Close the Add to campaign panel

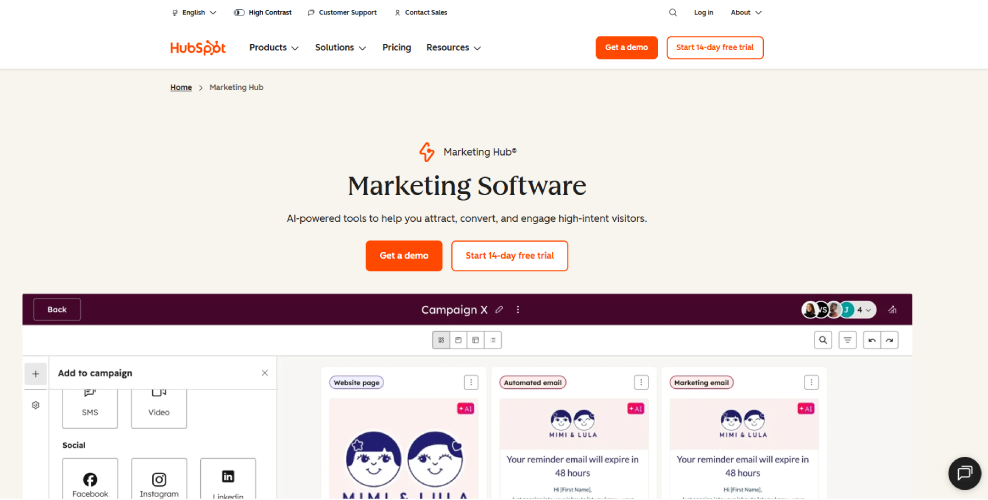tap(265, 373)
